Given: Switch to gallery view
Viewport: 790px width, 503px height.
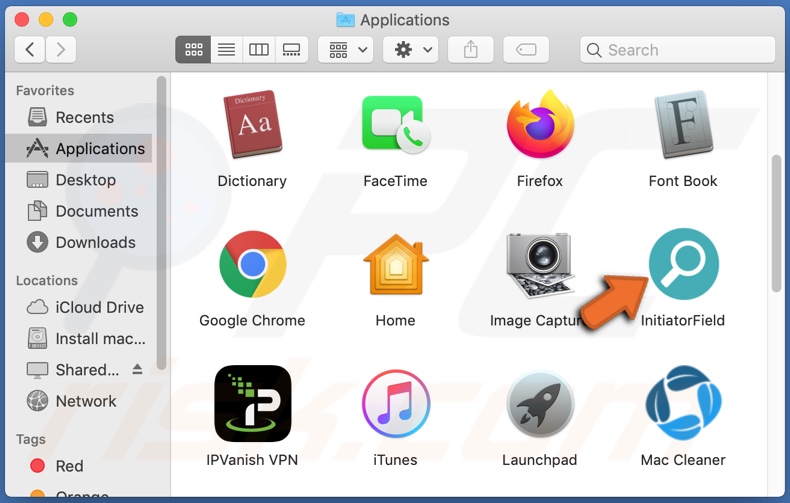Looking at the screenshot, I should click(x=291, y=49).
